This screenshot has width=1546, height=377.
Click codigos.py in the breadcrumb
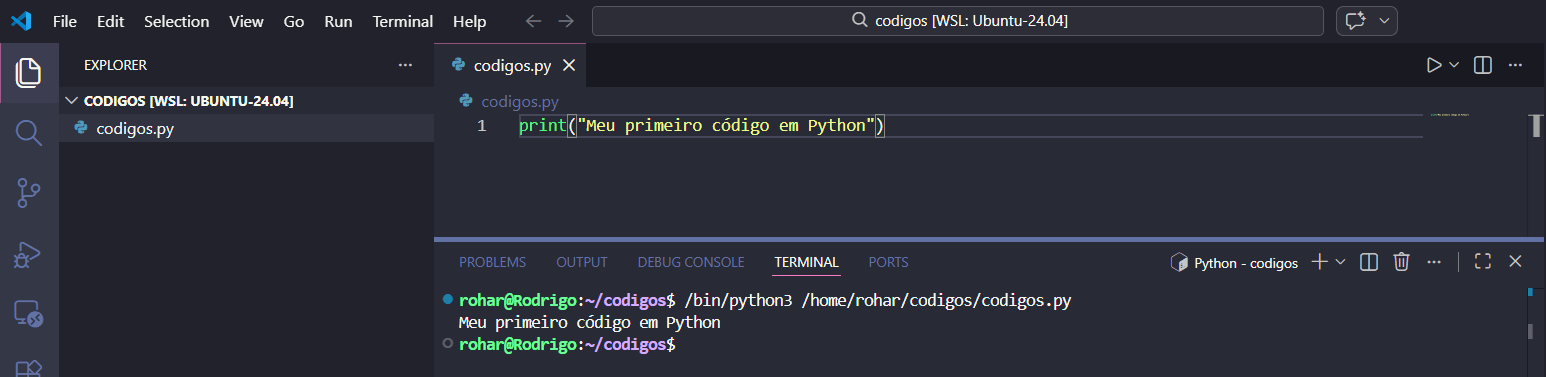tap(519, 101)
